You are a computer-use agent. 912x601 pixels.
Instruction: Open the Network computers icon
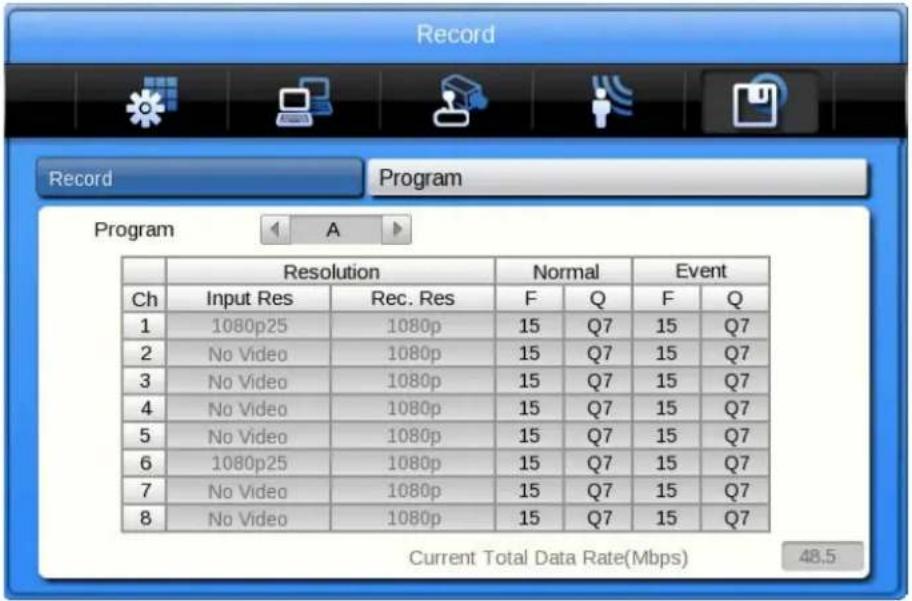click(x=304, y=102)
